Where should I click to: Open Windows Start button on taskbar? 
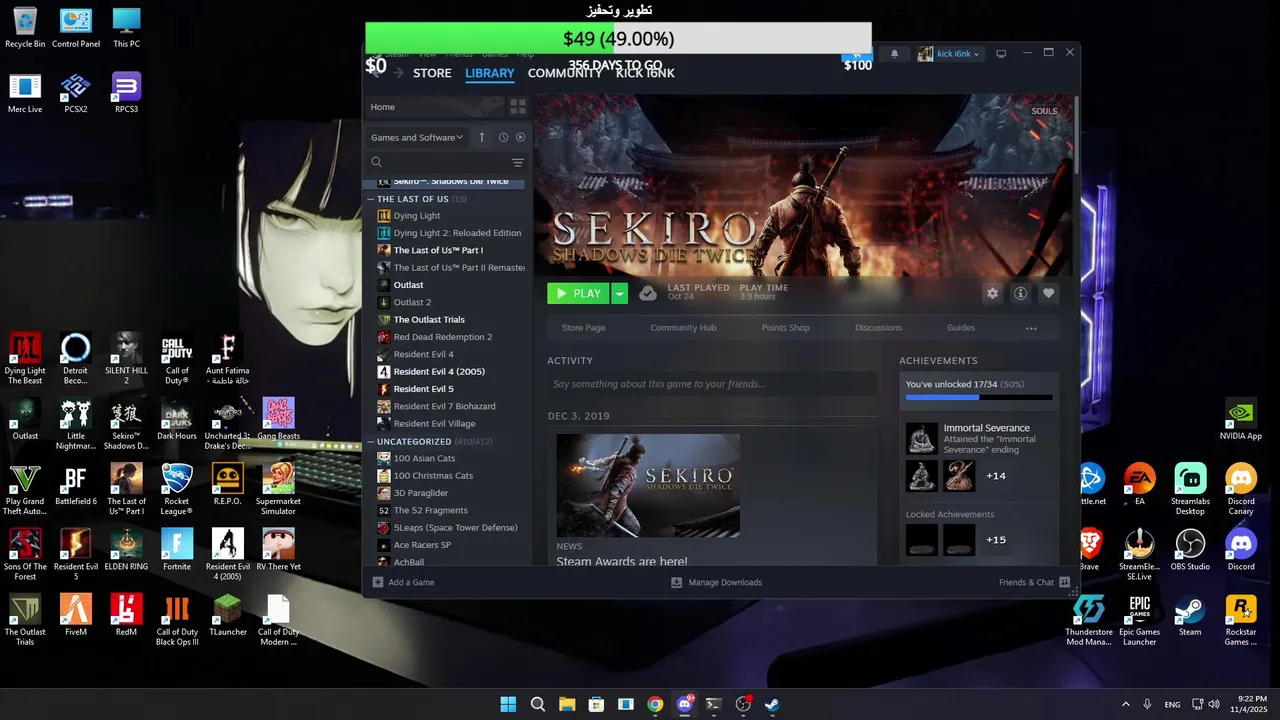[x=508, y=704]
